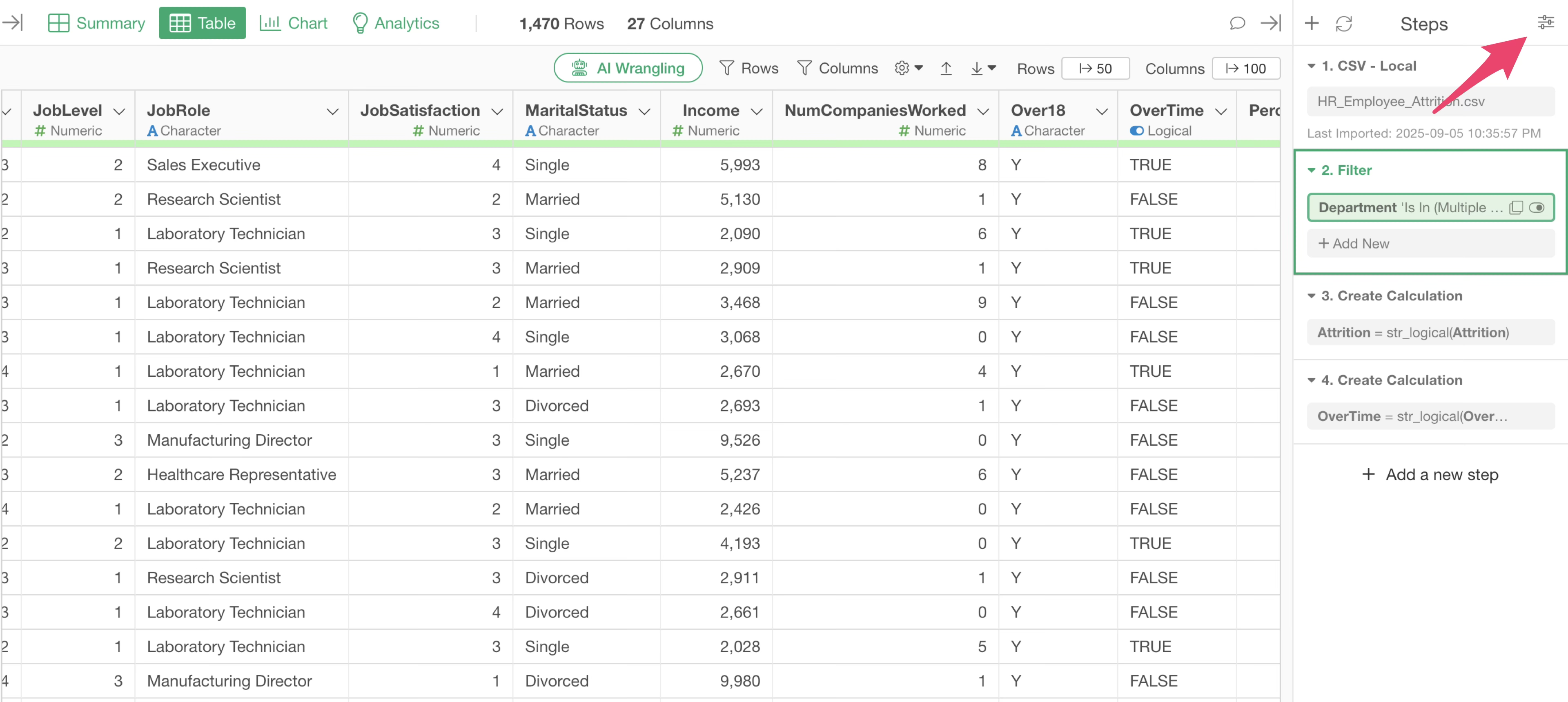
Task: Switch to the Table view
Action: [x=202, y=23]
